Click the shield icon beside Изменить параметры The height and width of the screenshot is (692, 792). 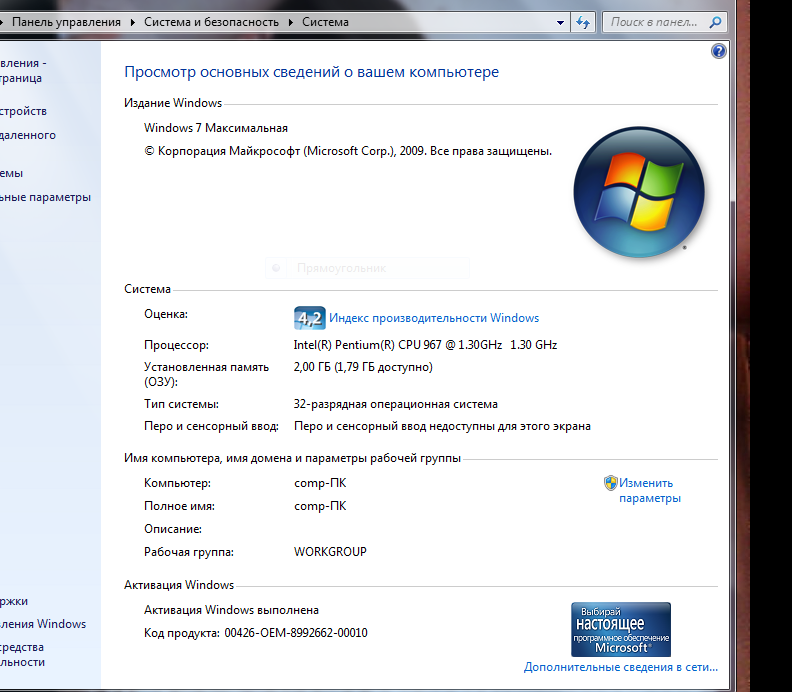[x=611, y=483]
